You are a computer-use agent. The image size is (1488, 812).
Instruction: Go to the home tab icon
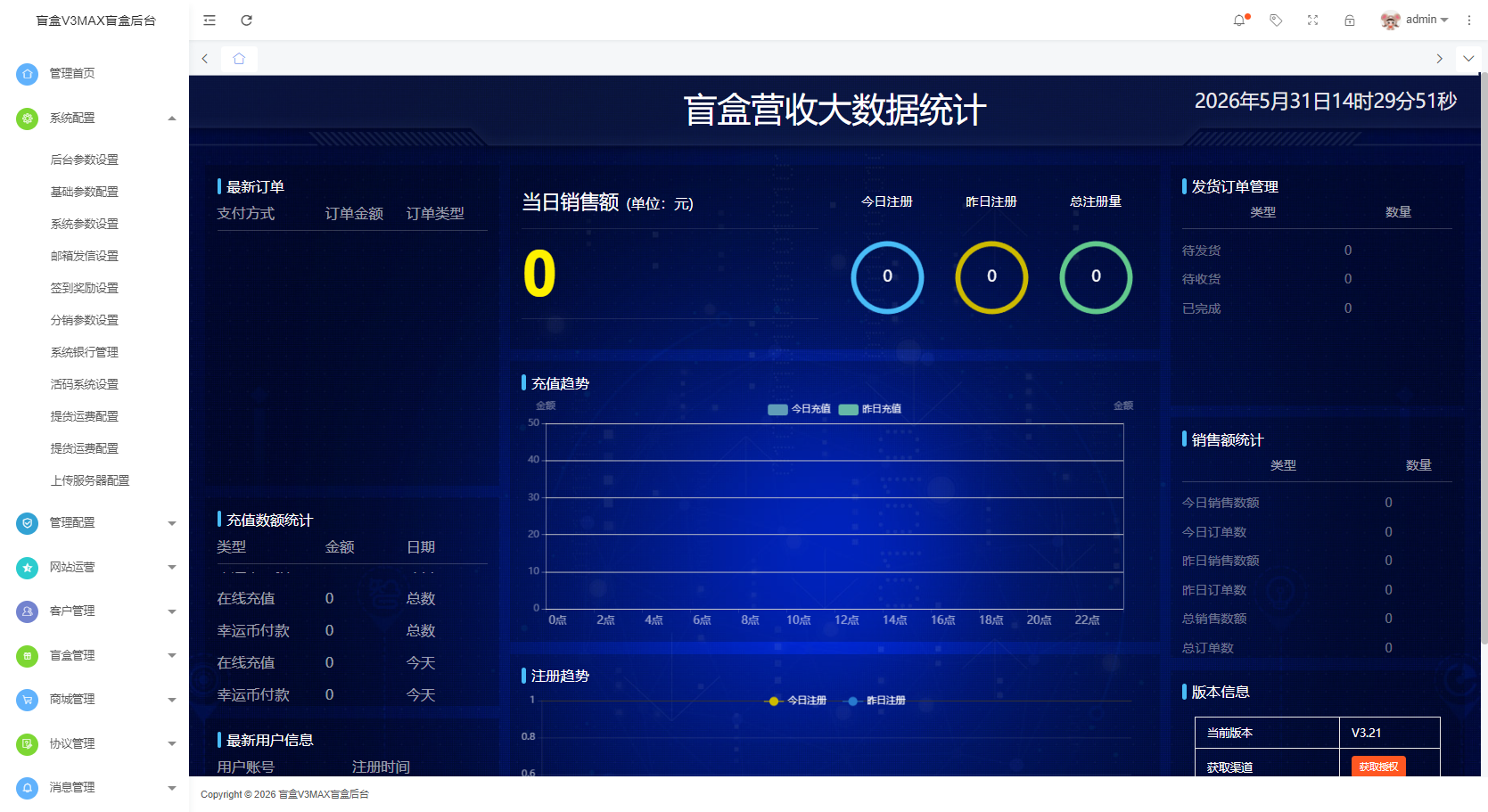(239, 59)
